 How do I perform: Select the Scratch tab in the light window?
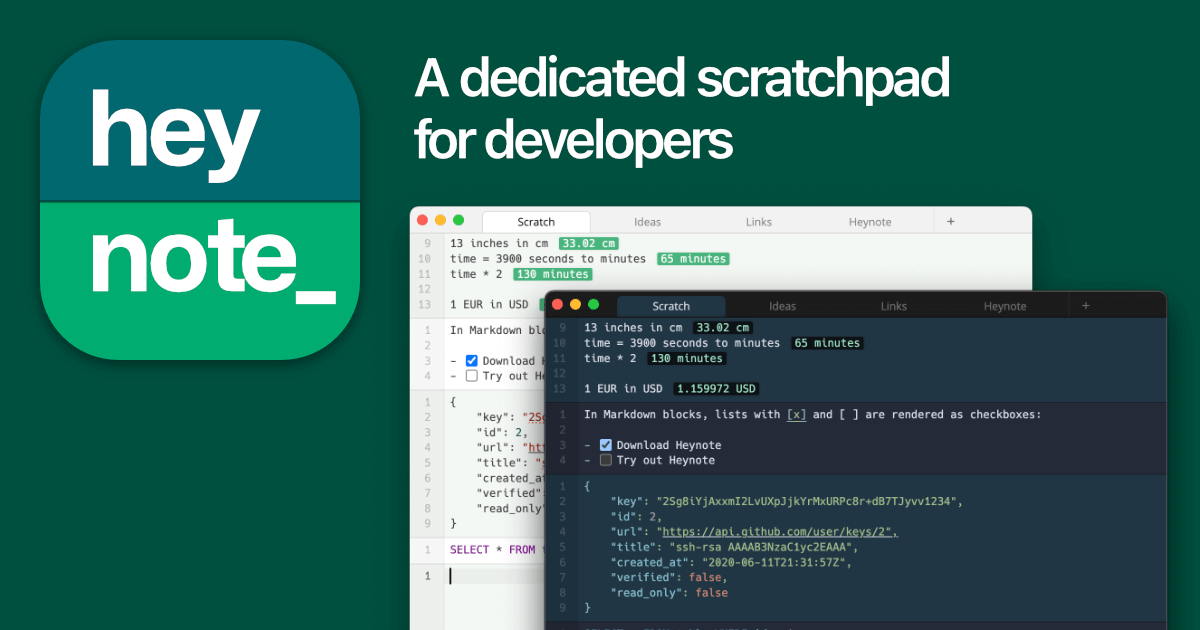(x=536, y=222)
